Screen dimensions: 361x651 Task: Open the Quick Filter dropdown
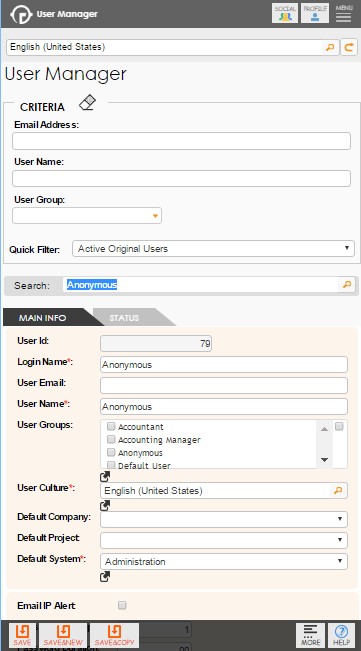(213, 249)
